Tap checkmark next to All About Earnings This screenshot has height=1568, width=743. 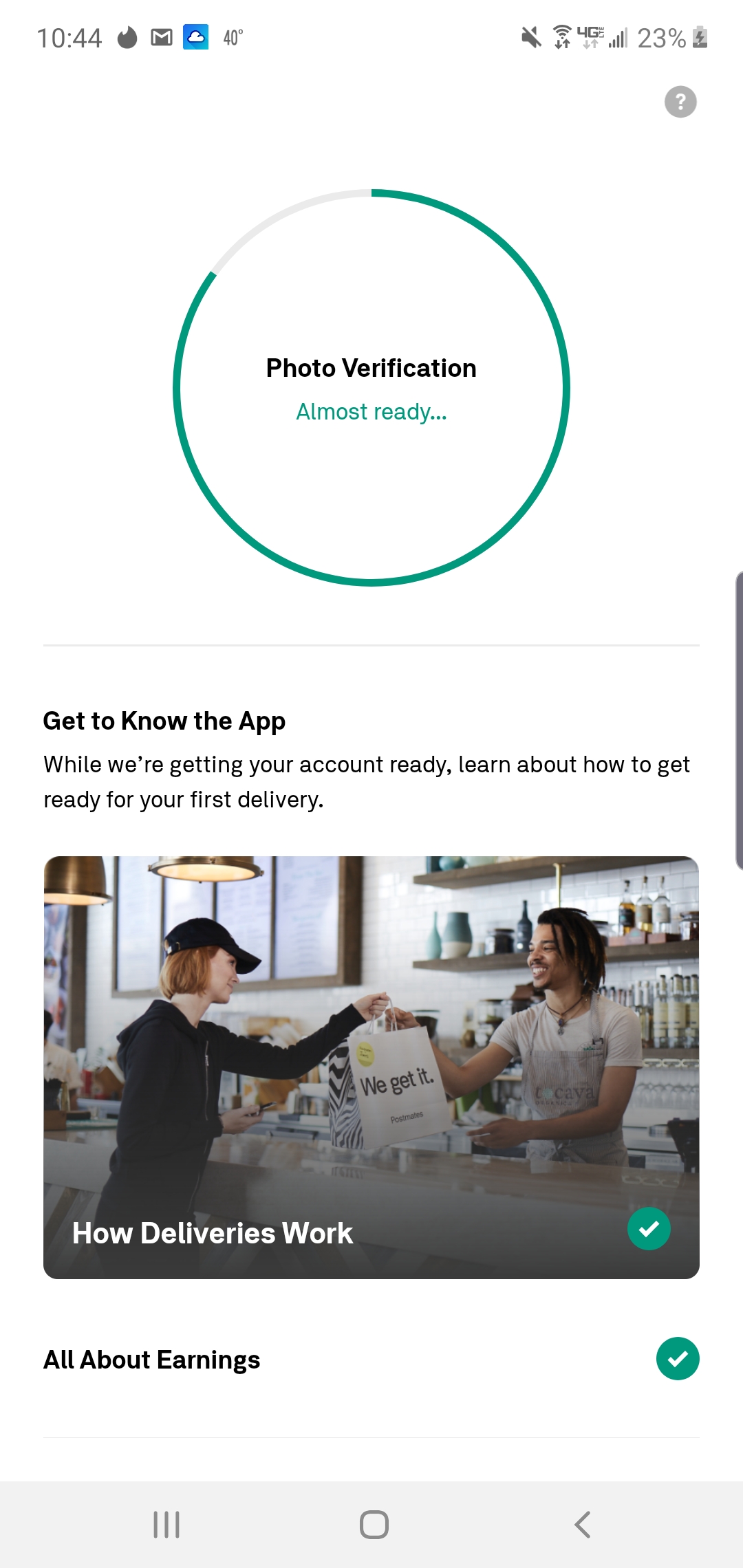pyautogui.click(x=678, y=1359)
